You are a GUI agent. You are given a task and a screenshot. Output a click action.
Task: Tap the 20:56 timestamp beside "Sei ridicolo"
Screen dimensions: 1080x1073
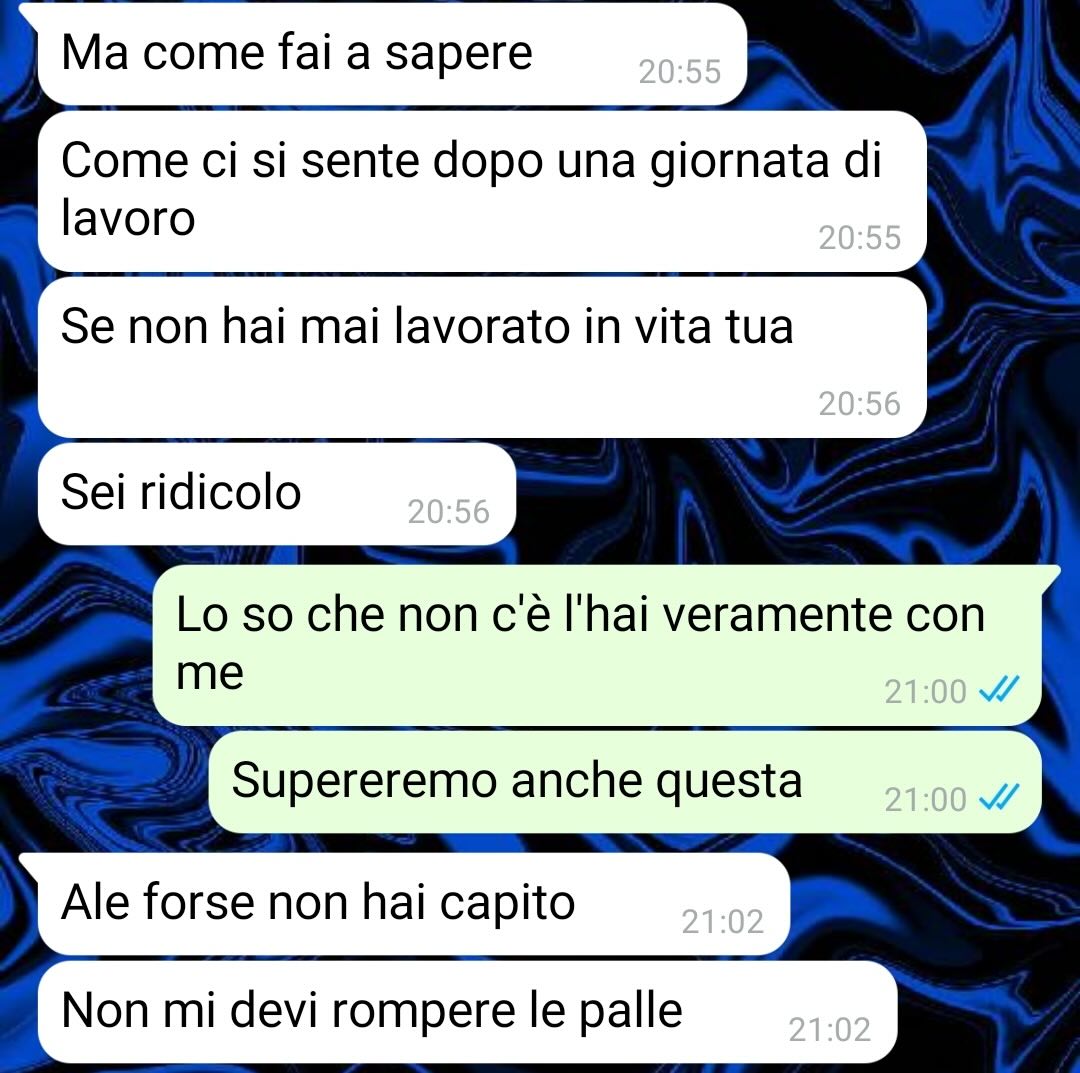coord(448,512)
